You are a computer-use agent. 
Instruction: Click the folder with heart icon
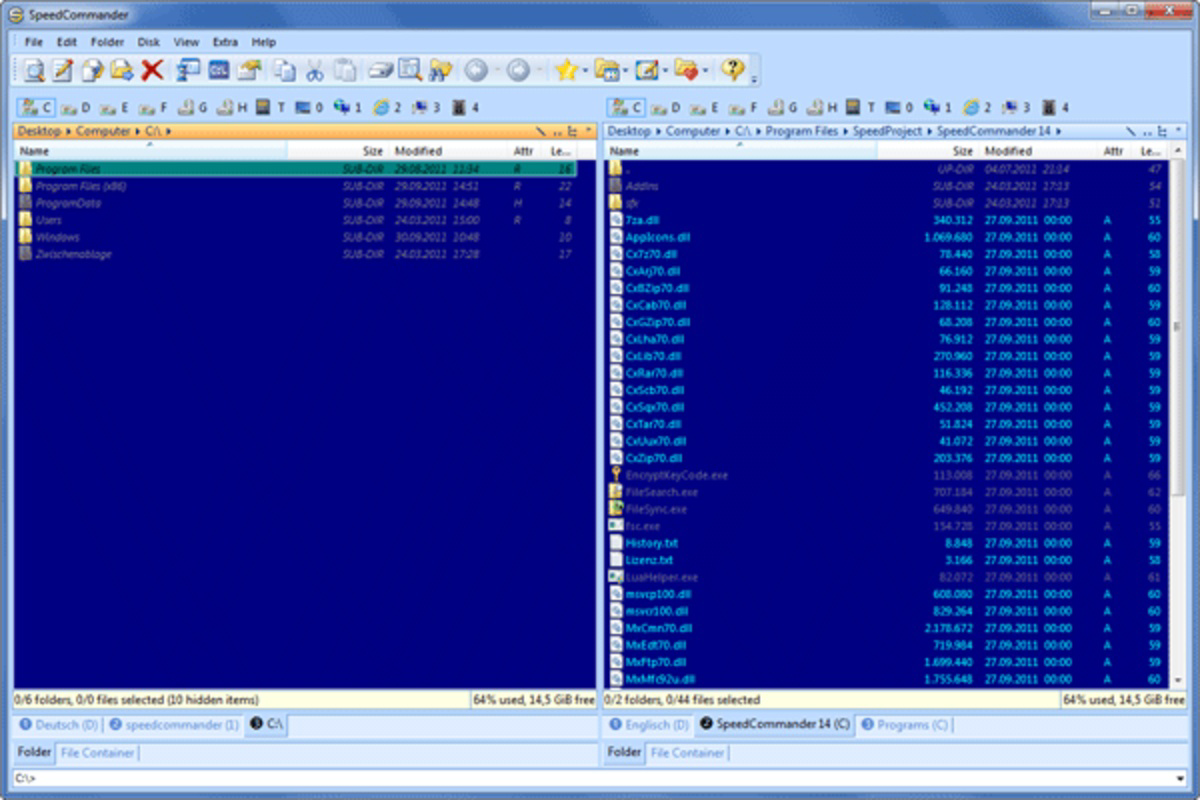[x=685, y=70]
